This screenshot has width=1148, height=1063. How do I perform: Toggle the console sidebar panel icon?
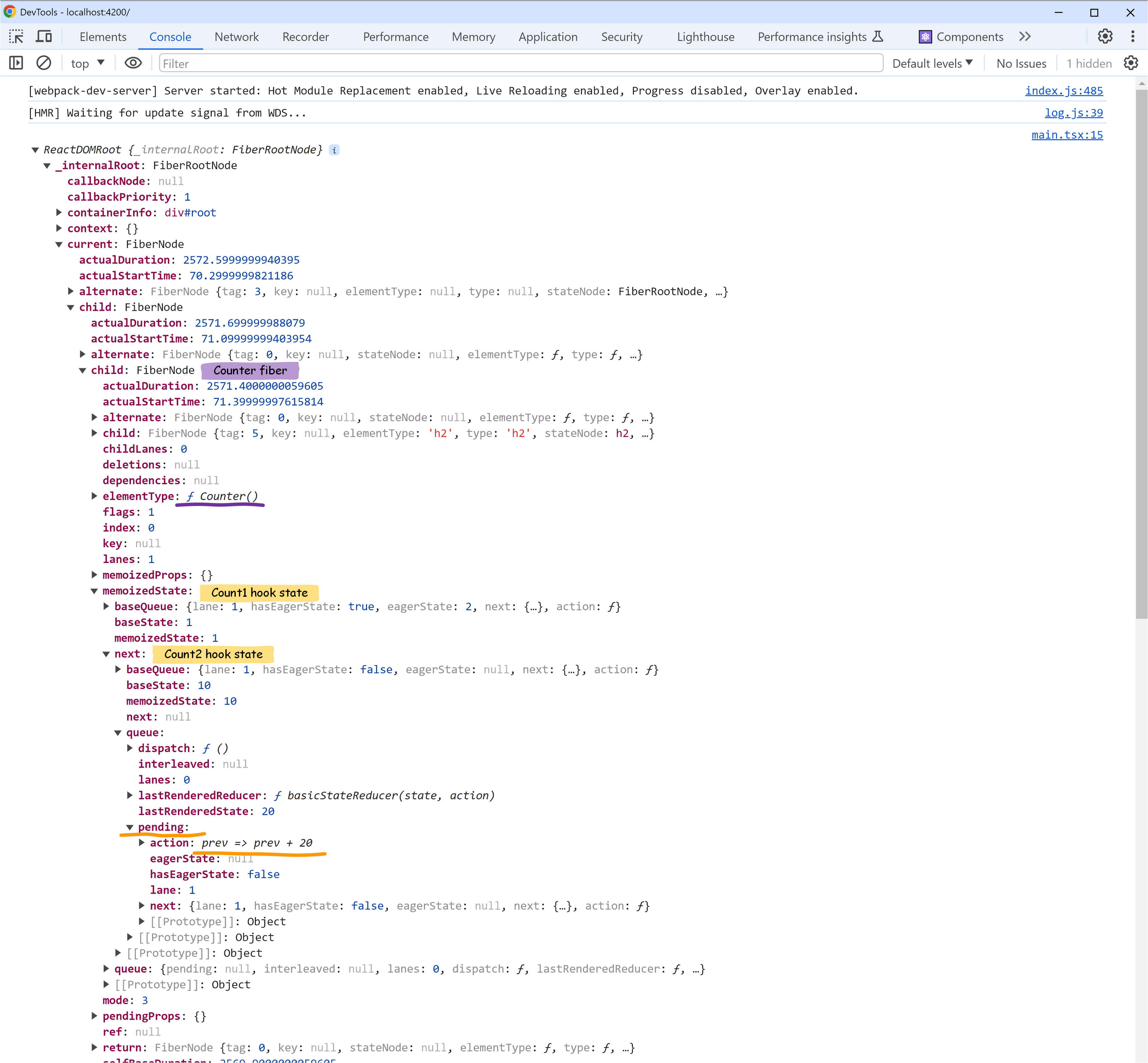pyautogui.click(x=16, y=63)
